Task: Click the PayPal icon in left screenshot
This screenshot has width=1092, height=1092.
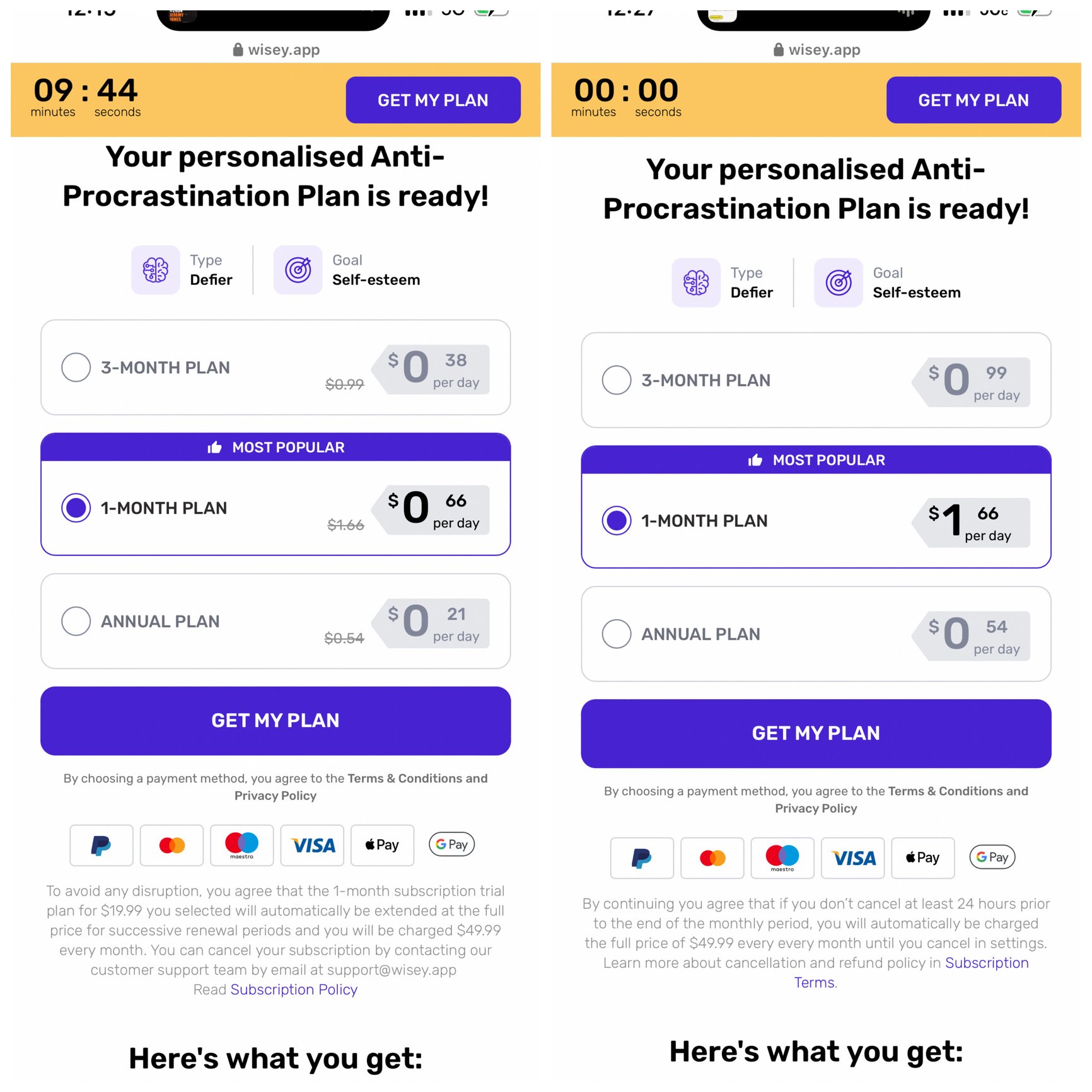Action: point(101,845)
